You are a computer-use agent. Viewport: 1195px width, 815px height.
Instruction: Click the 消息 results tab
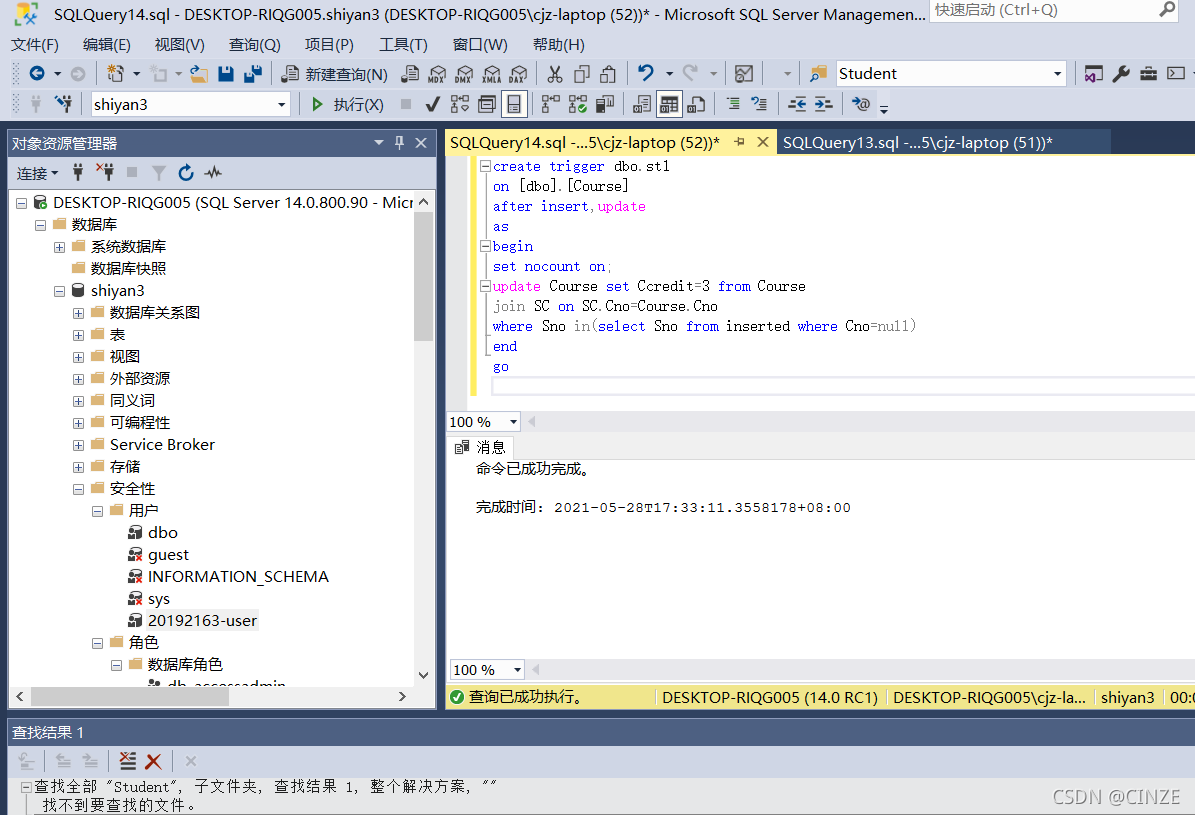point(481,447)
